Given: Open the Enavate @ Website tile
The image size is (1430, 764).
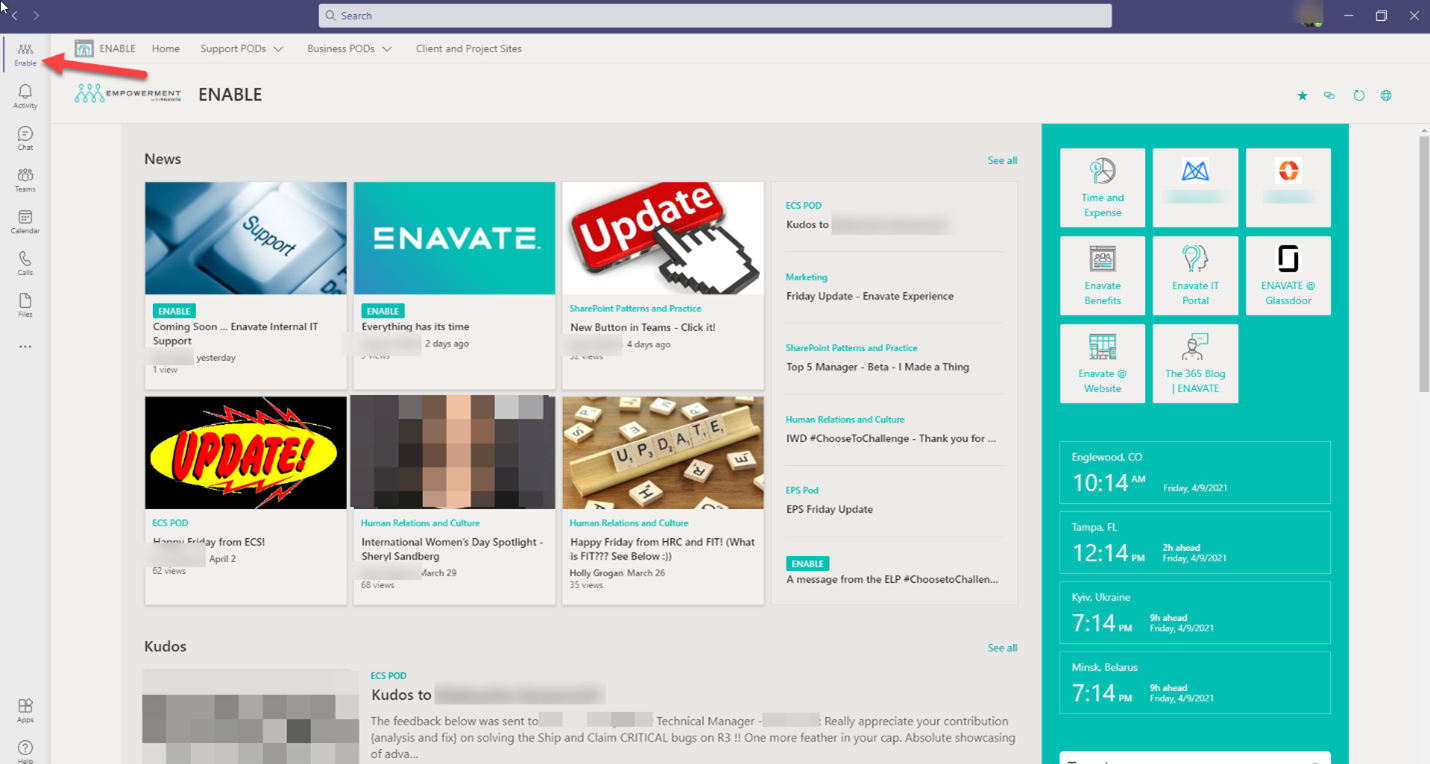Looking at the screenshot, I should click(x=1102, y=363).
